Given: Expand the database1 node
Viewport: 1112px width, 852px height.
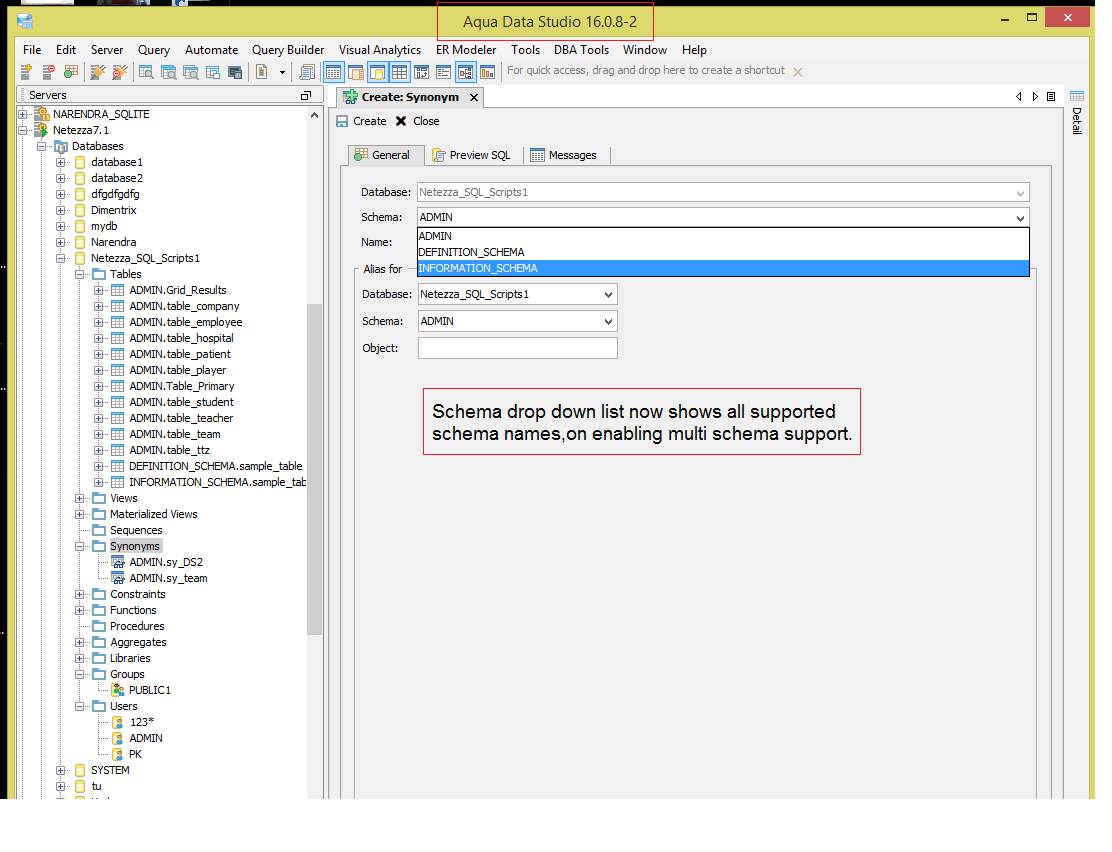Looking at the screenshot, I should (x=61, y=162).
